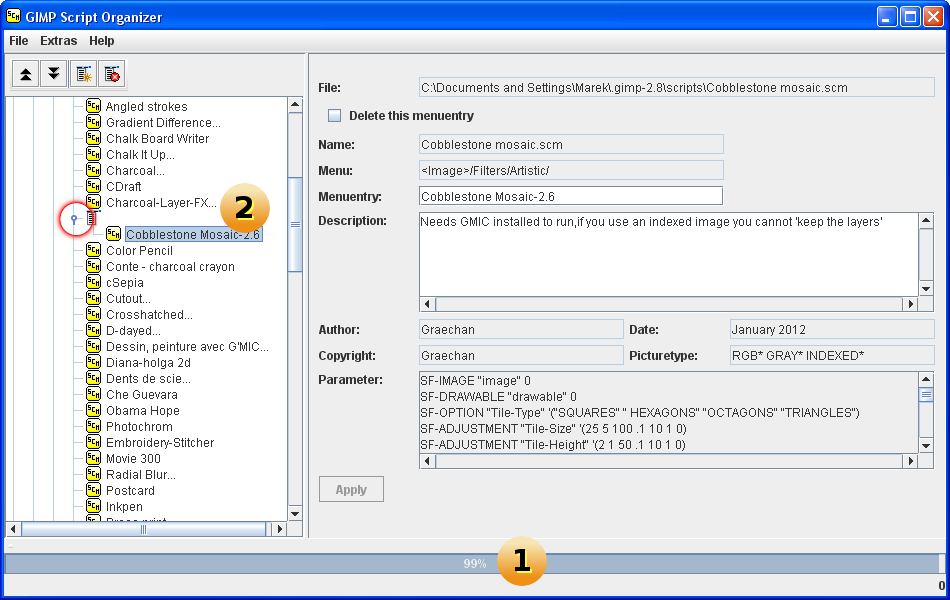
Task: Open the File menu
Action: pos(19,41)
